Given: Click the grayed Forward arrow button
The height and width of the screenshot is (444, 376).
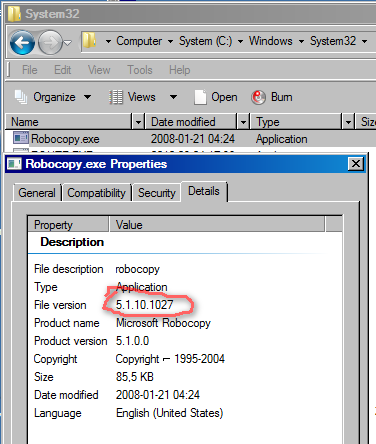Looking at the screenshot, I should tap(50, 42).
